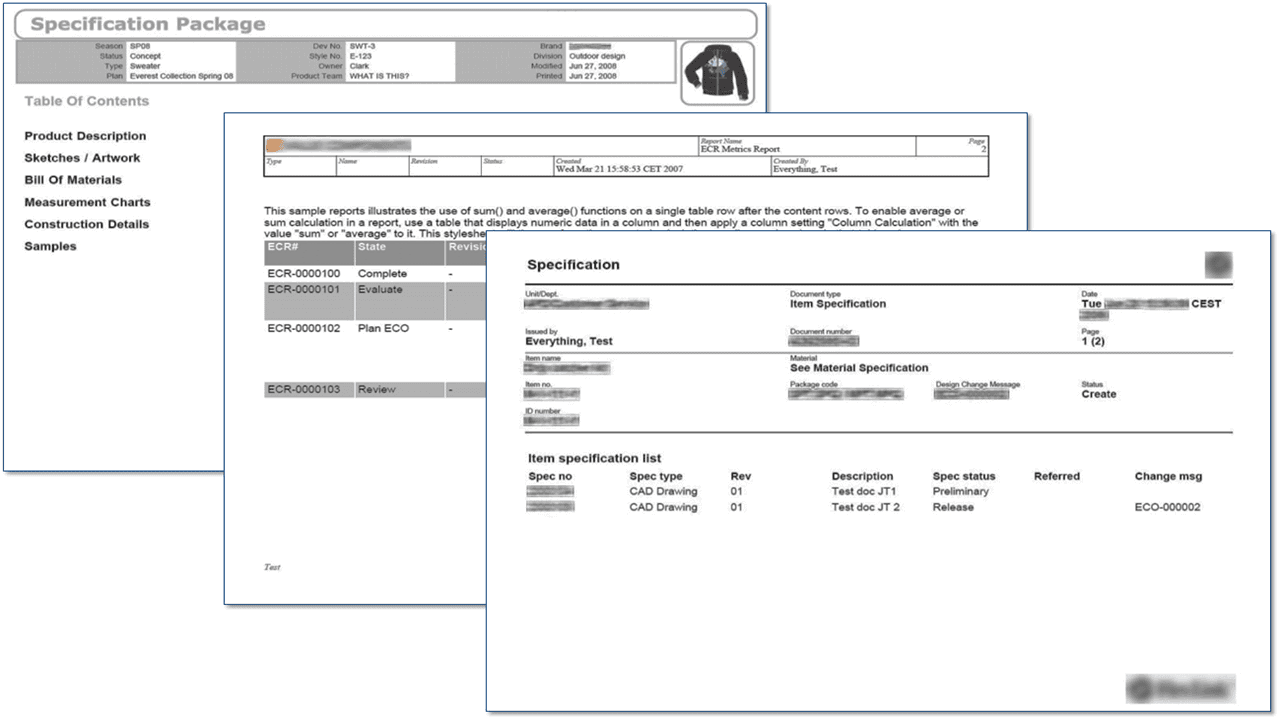Select the ECR-0000100 row

[303, 273]
